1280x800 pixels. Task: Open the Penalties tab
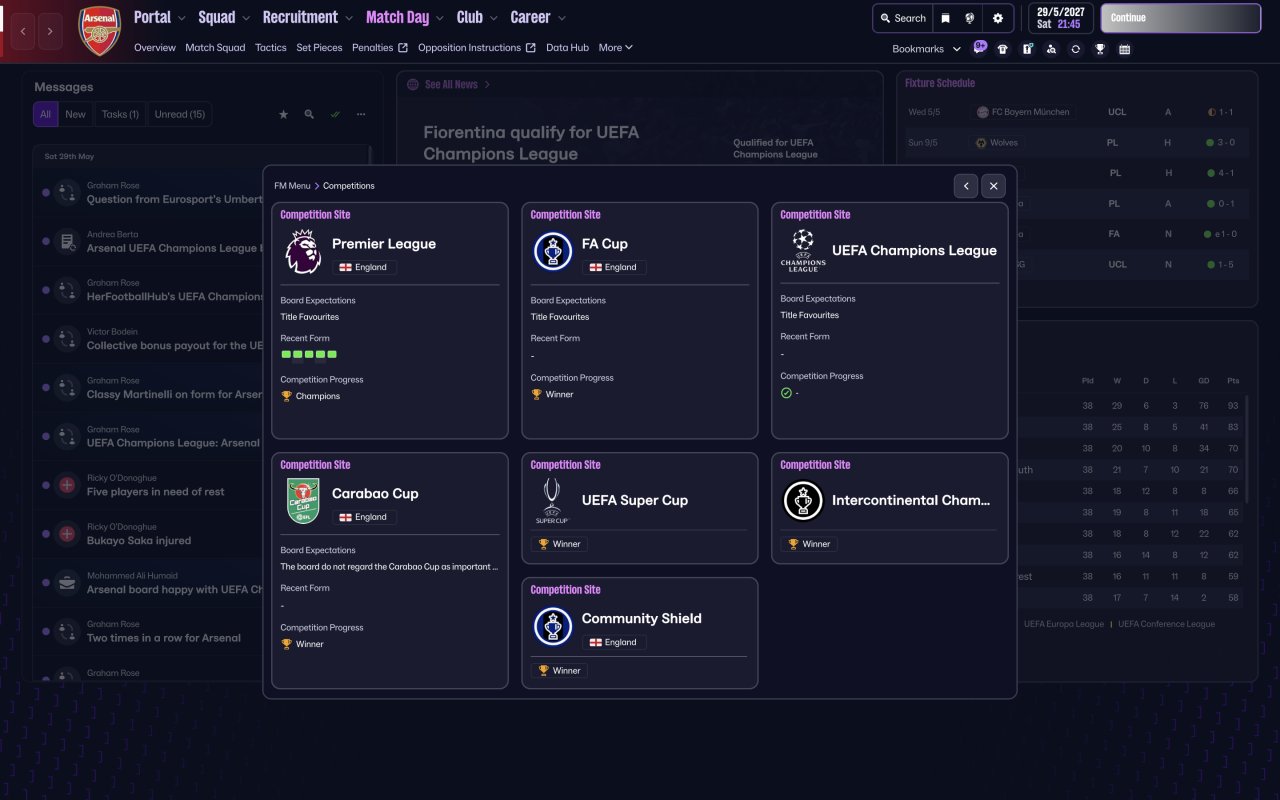pyautogui.click(x=380, y=47)
